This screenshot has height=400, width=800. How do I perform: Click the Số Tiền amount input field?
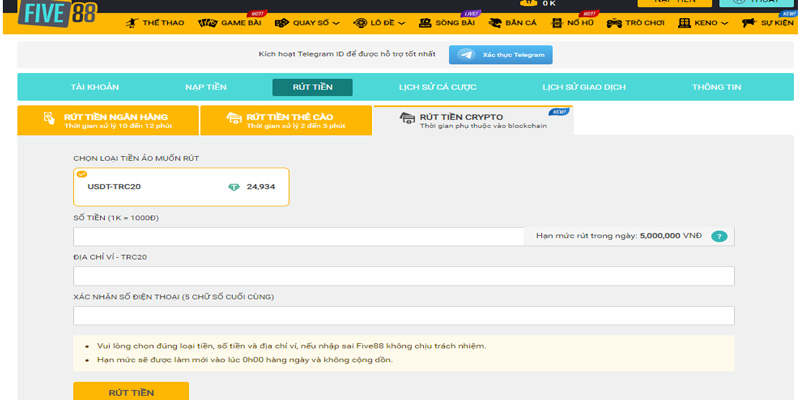pos(298,236)
